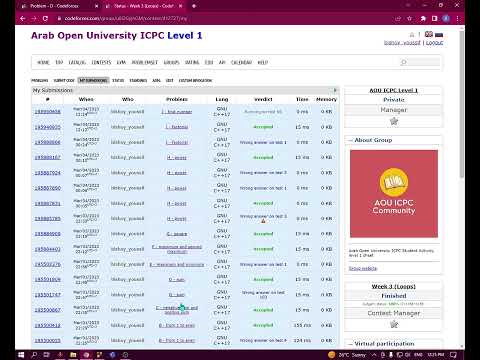Screen dimensions: 480x360
Task: Go to the STATUS contest tab
Action: (118, 80)
